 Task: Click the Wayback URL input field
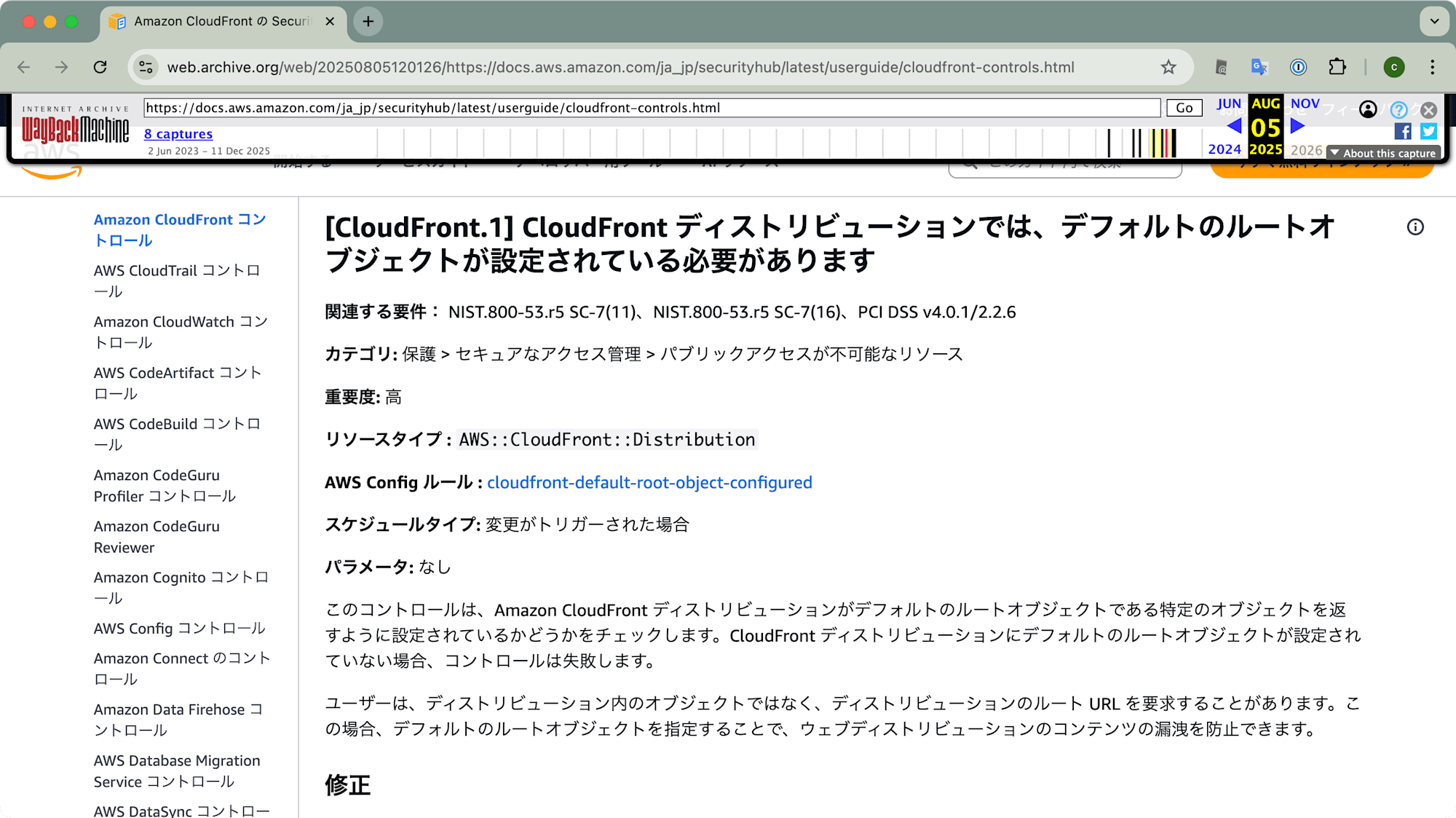click(652, 108)
